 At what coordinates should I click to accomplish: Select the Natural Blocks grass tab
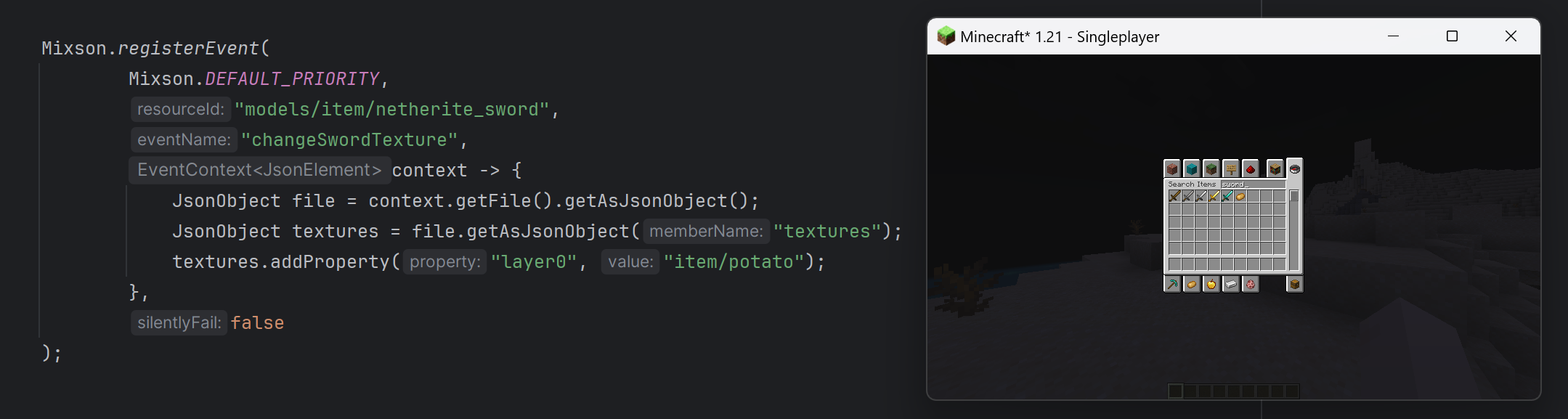pyautogui.click(x=1211, y=168)
